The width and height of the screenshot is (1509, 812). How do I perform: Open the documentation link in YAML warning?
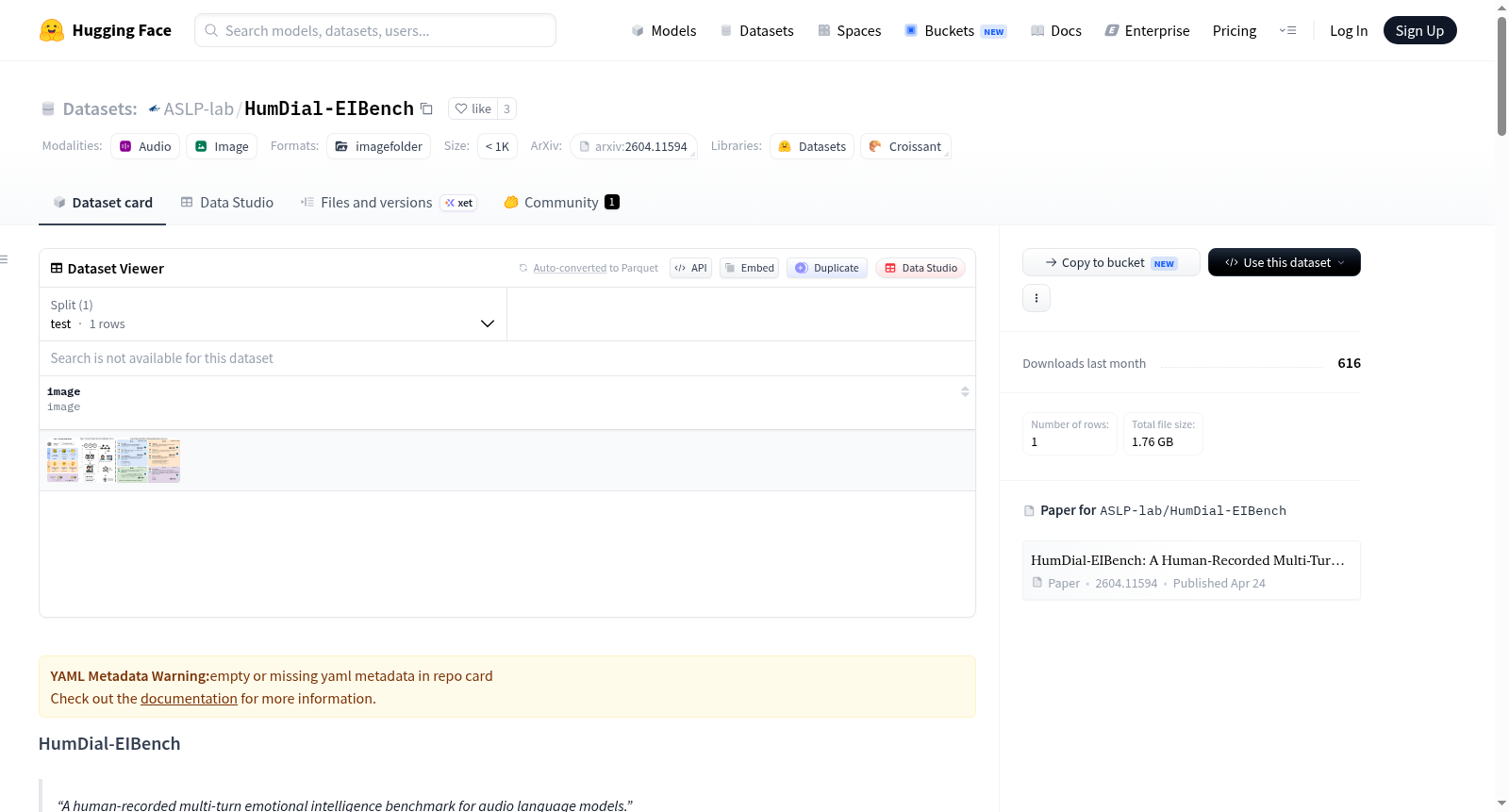pos(189,699)
